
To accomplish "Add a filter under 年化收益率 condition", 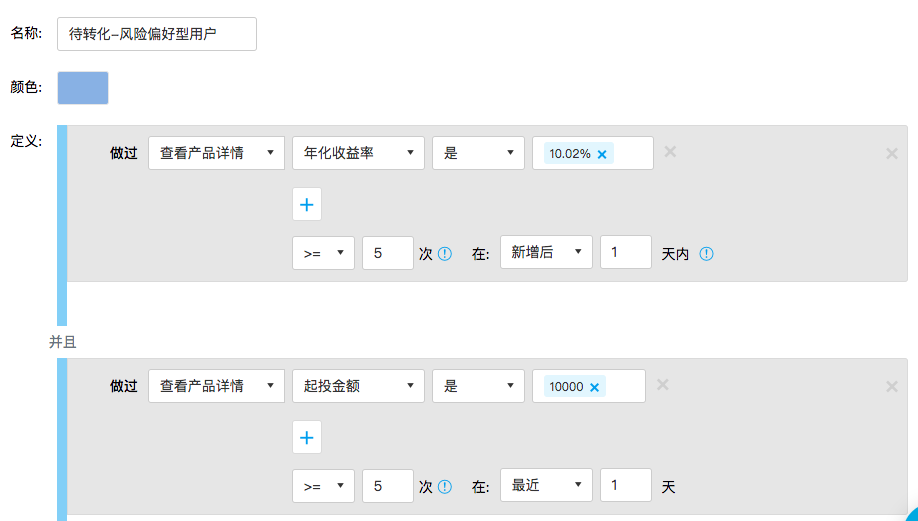I will [307, 204].
